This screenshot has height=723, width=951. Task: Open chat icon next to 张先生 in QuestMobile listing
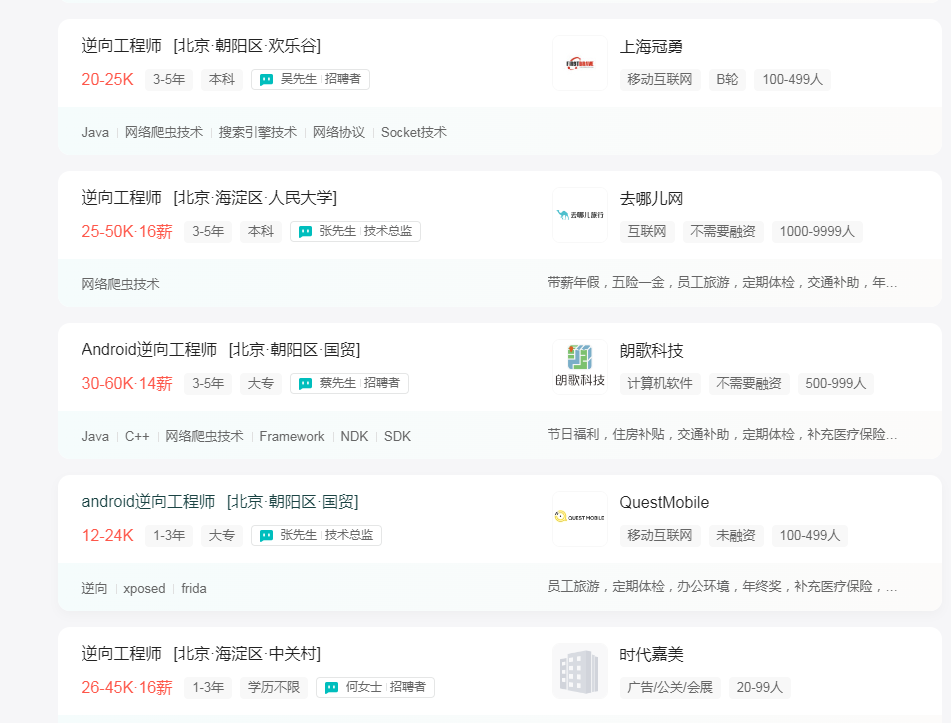click(x=266, y=536)
